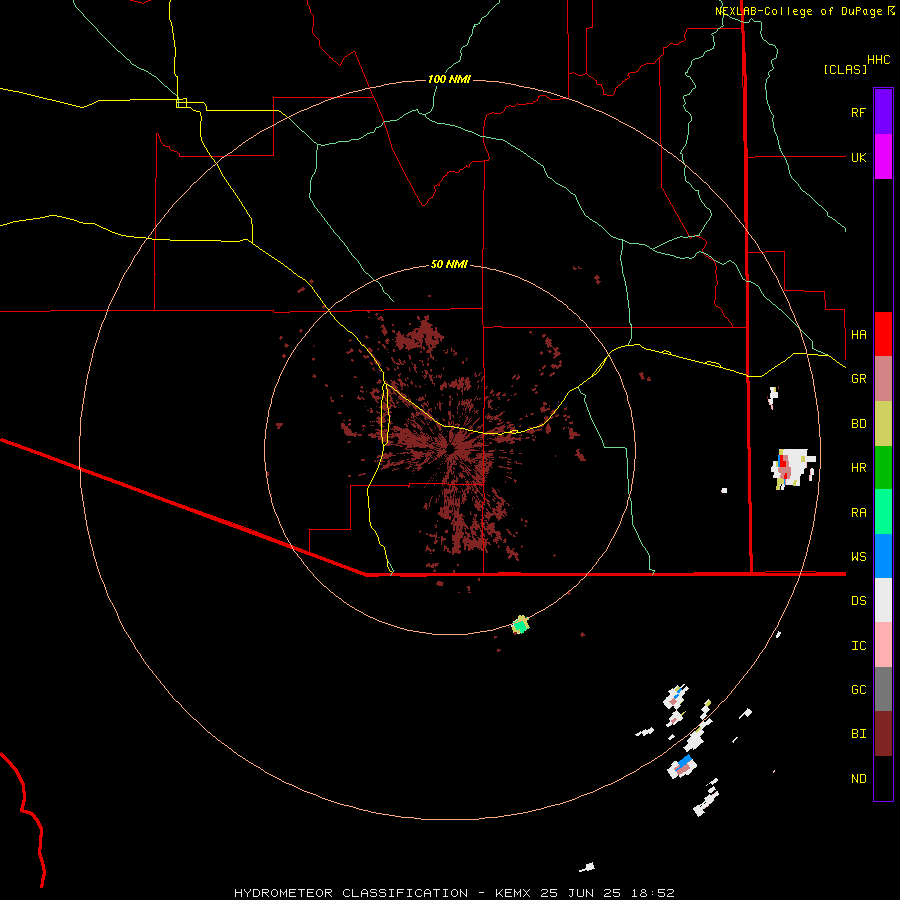Click the HHC product label
The width and height of the screenshot is (900, 900).
point(879,60)
